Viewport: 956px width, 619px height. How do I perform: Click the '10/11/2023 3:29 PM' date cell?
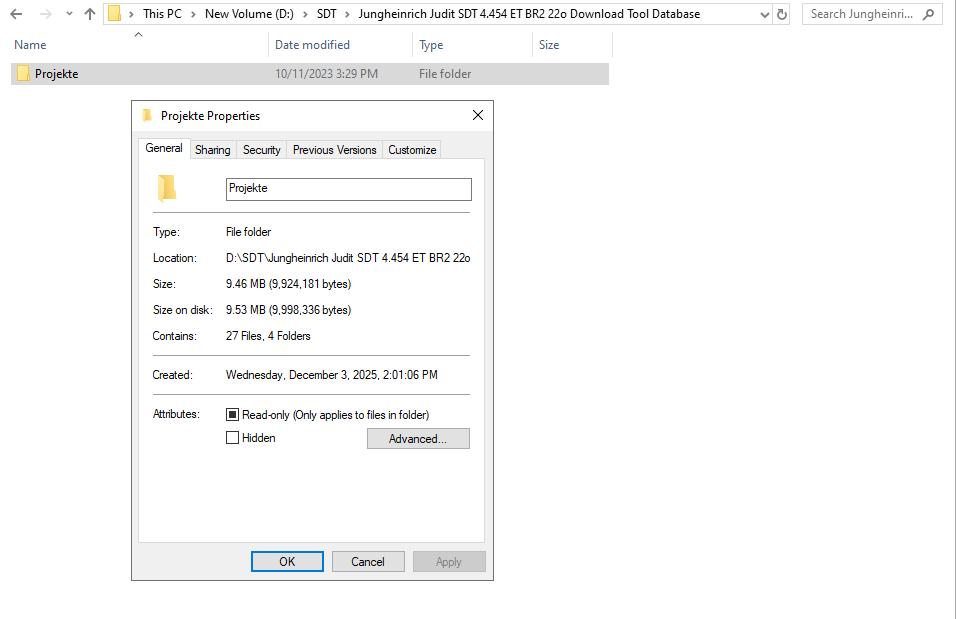(x=326, y=74)
